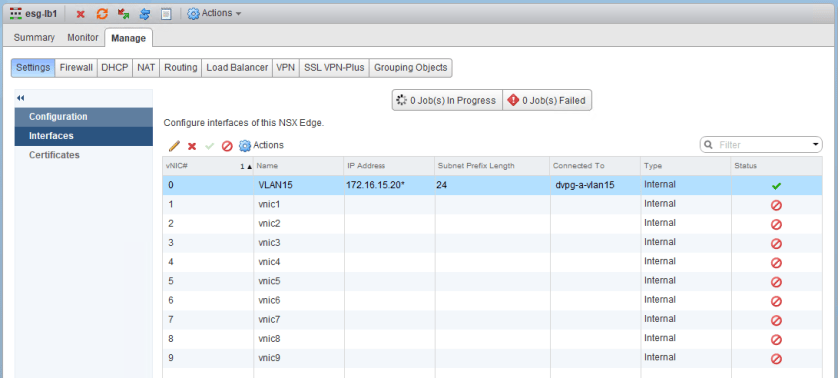Click the red-green arrows icon in top toolbar
Screen dimensions: 838x378
(x=123, y=13)
